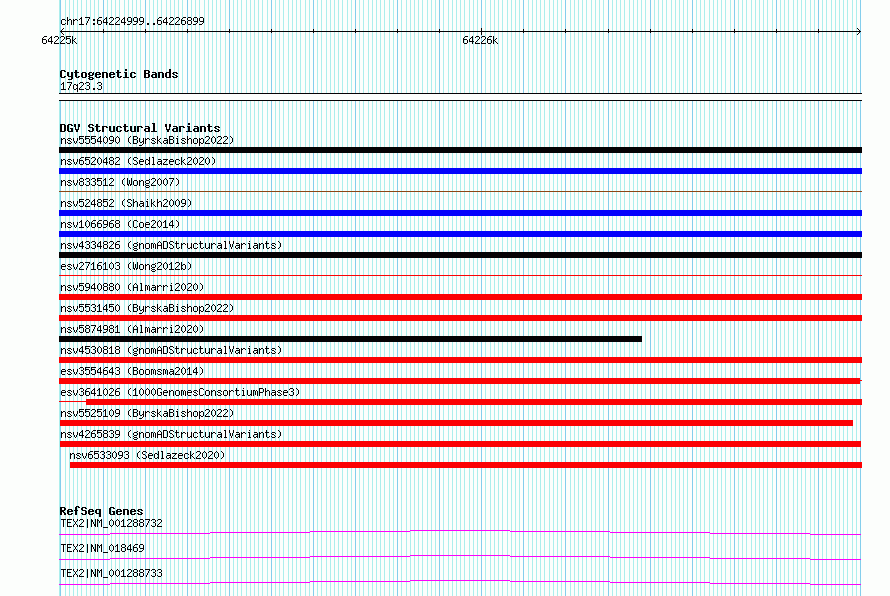Open nsv5525109 (ByrskaBishop2022) variant label
Image resolution: width=890 pixels, height=596 pixels.
(x=147, y=413)
